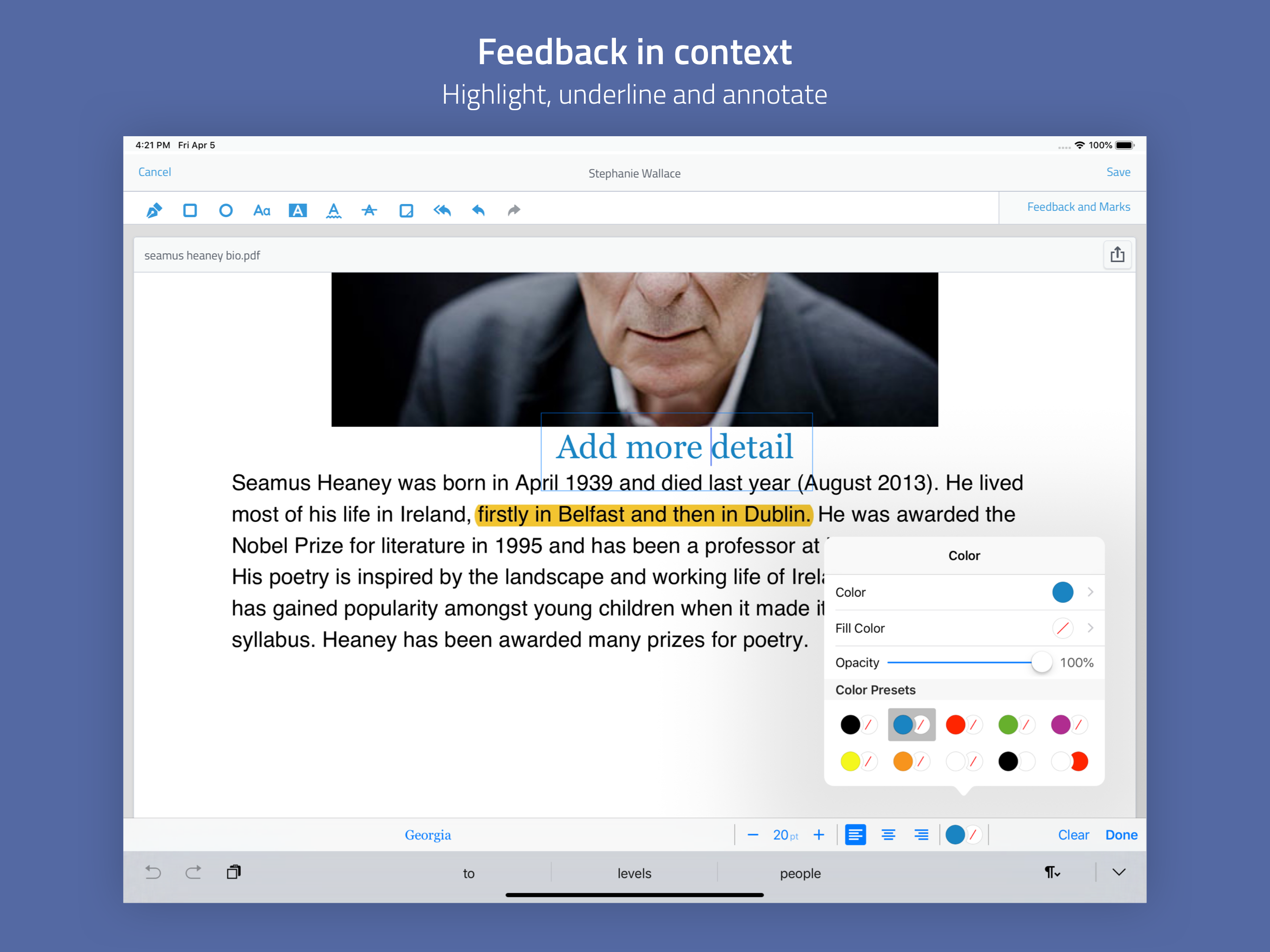1270x952 pixels.
Task: Select the pen drawing tool
Action: 154,210
